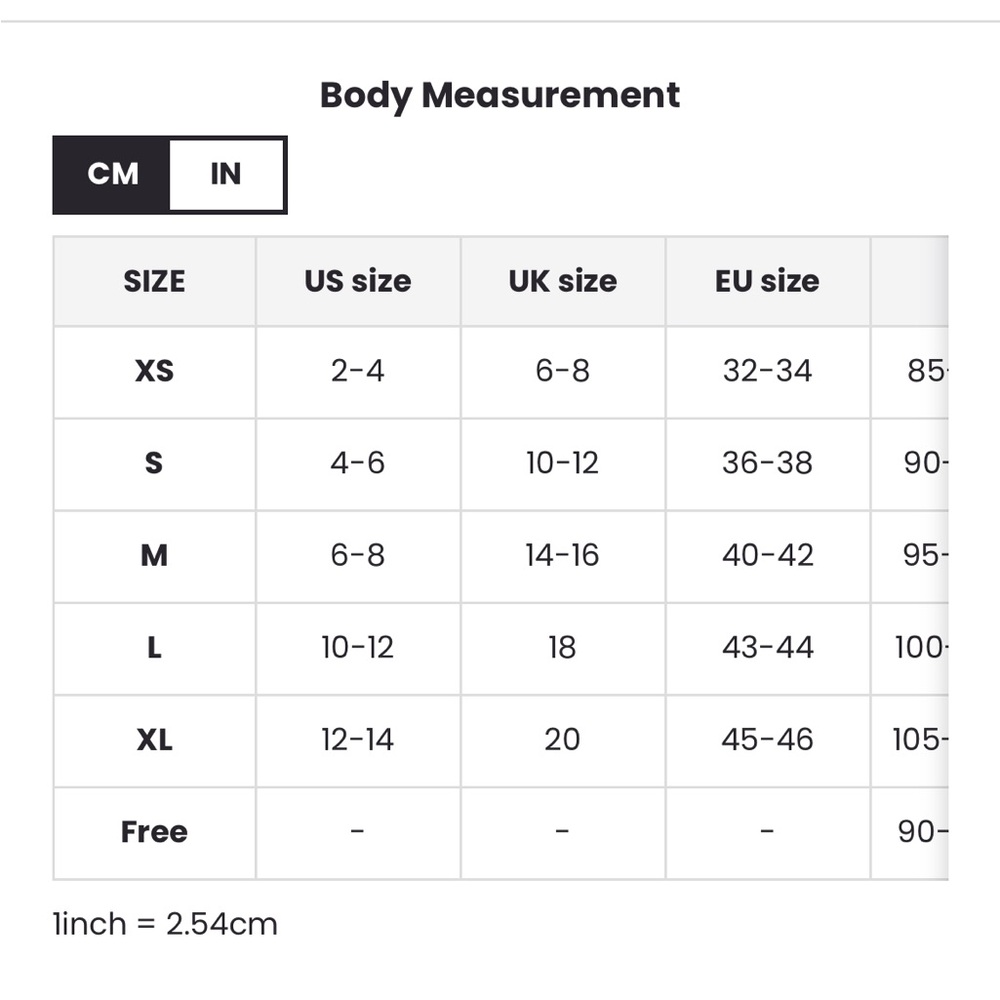The width and height of the screenshot is (1000, 1000).
Task: Click the UK size 18 cell
Action: (562, 648)
